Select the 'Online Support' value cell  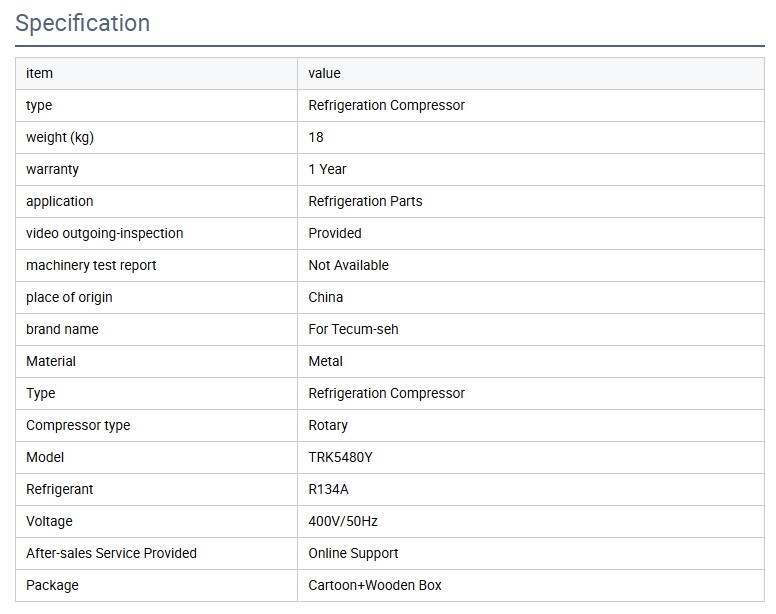point(353,553)
